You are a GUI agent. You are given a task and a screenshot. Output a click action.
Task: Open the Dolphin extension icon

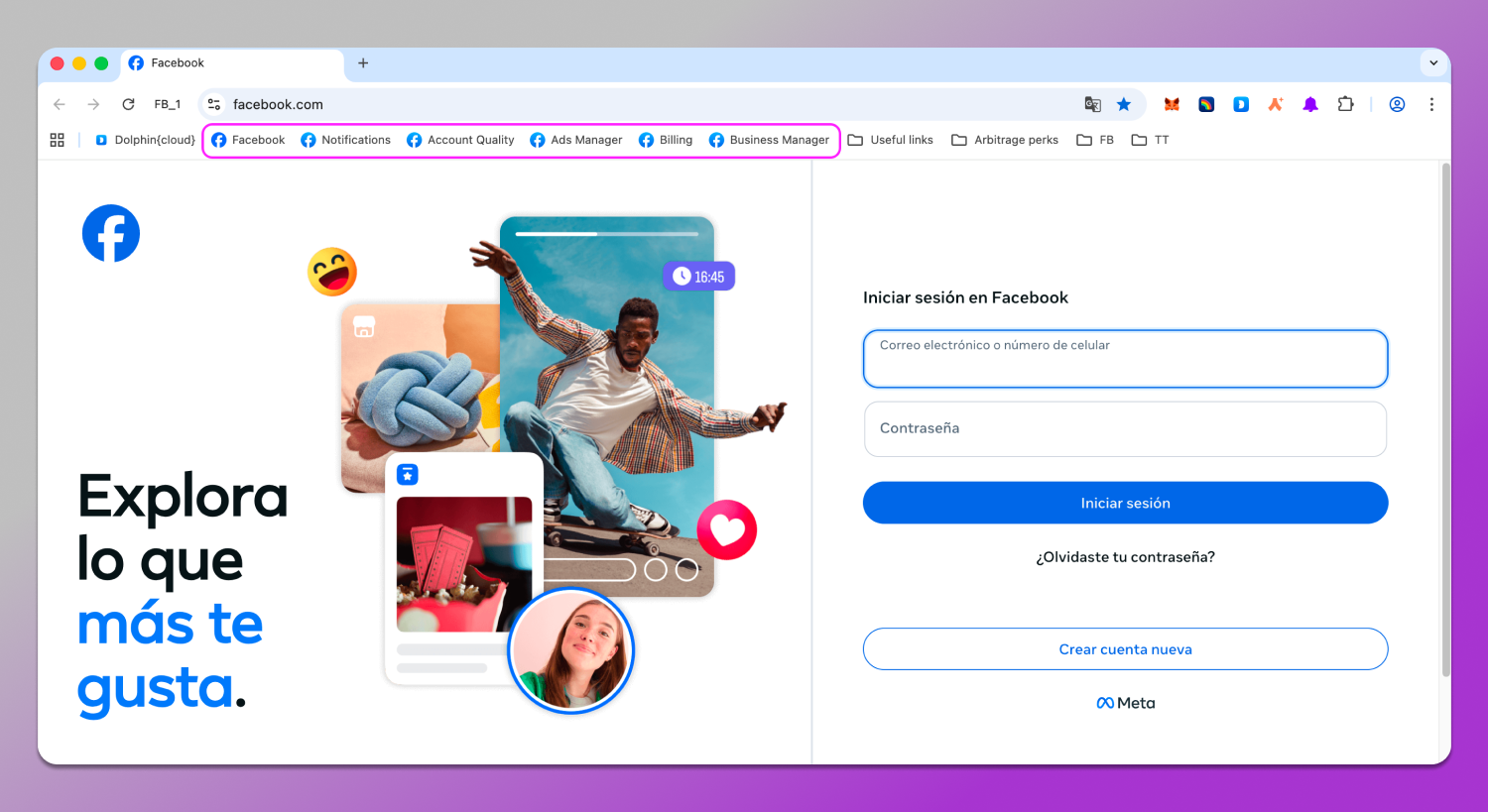pyautogui.click(x=1240, y=103)
